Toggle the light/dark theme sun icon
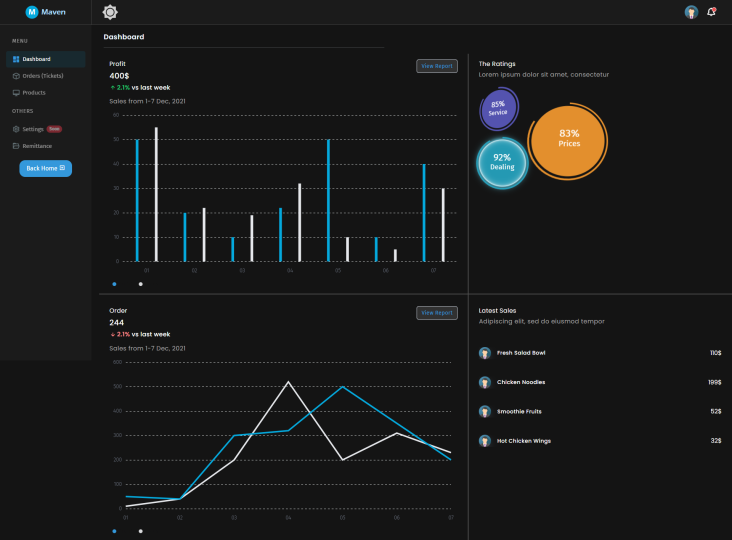 (x=110, y=12)
